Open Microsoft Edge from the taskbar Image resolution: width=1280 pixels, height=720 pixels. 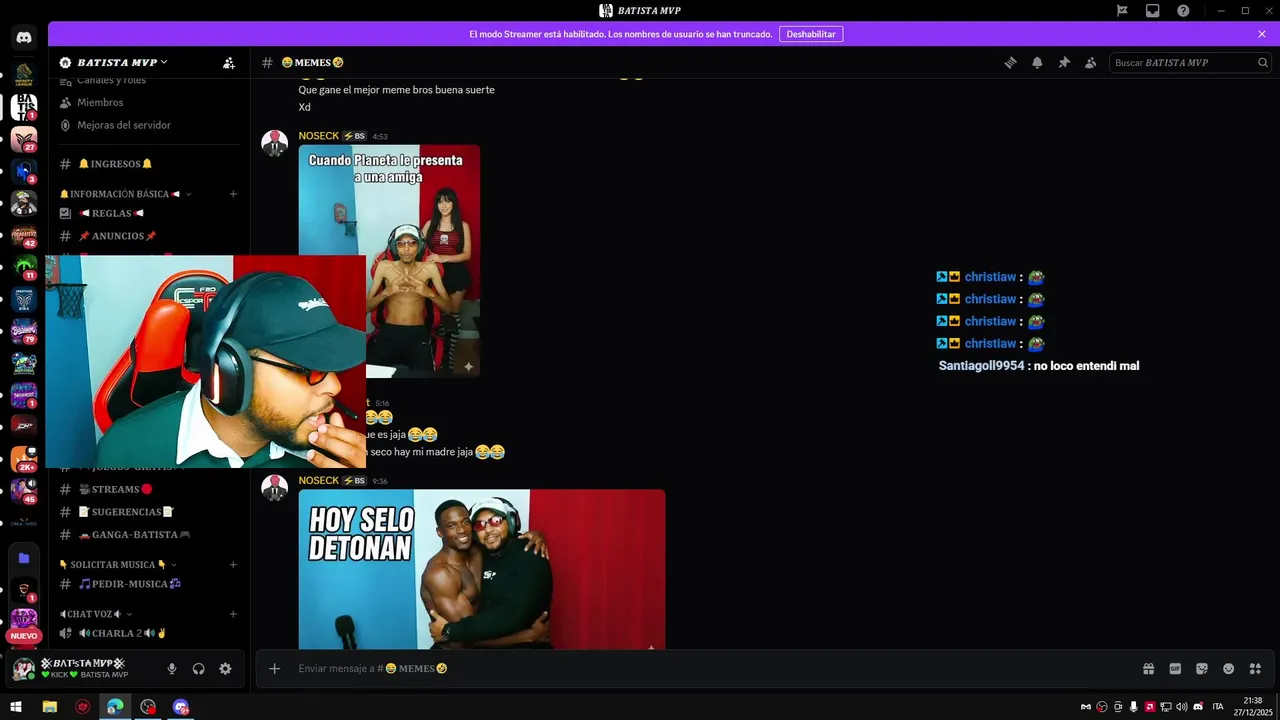pyautogui.click(x=115, y=707)
